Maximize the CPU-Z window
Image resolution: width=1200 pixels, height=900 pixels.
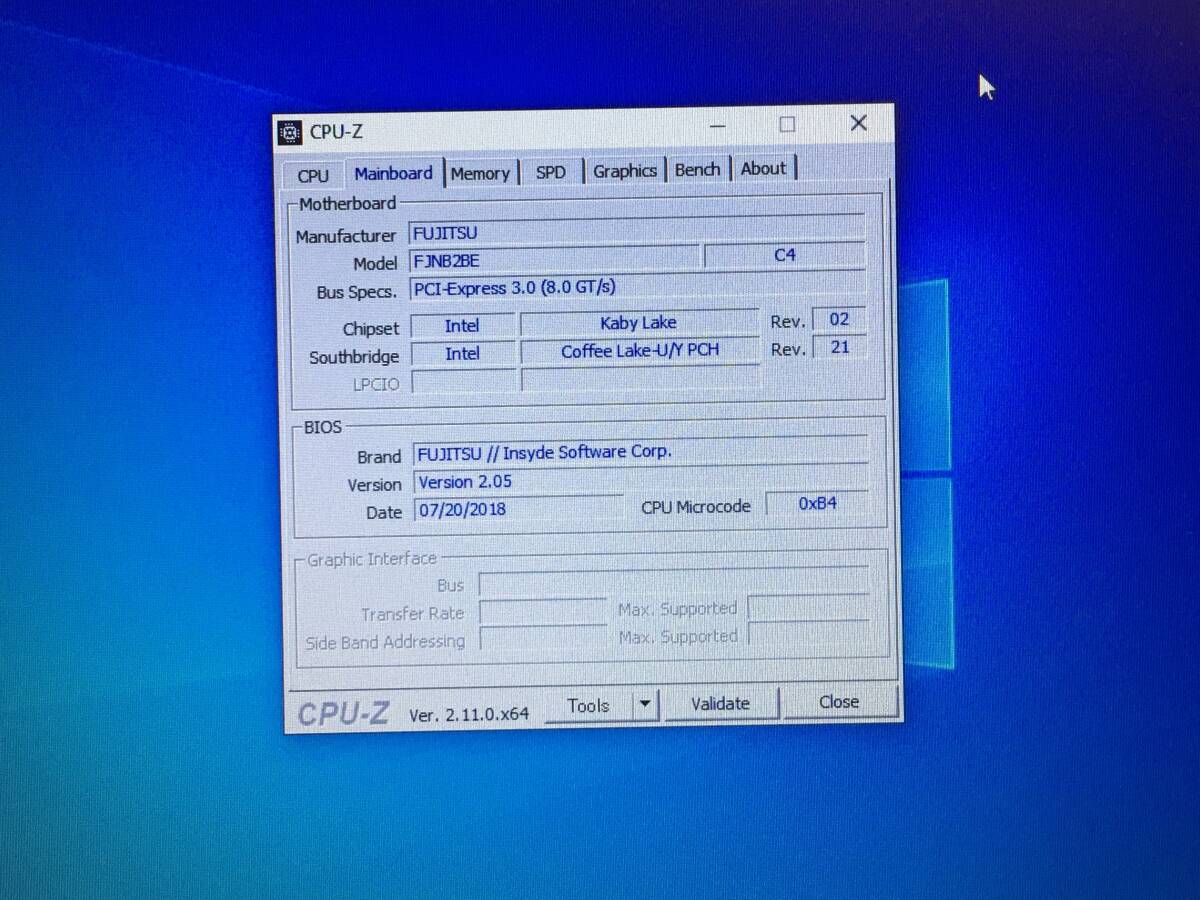point(787,124)
